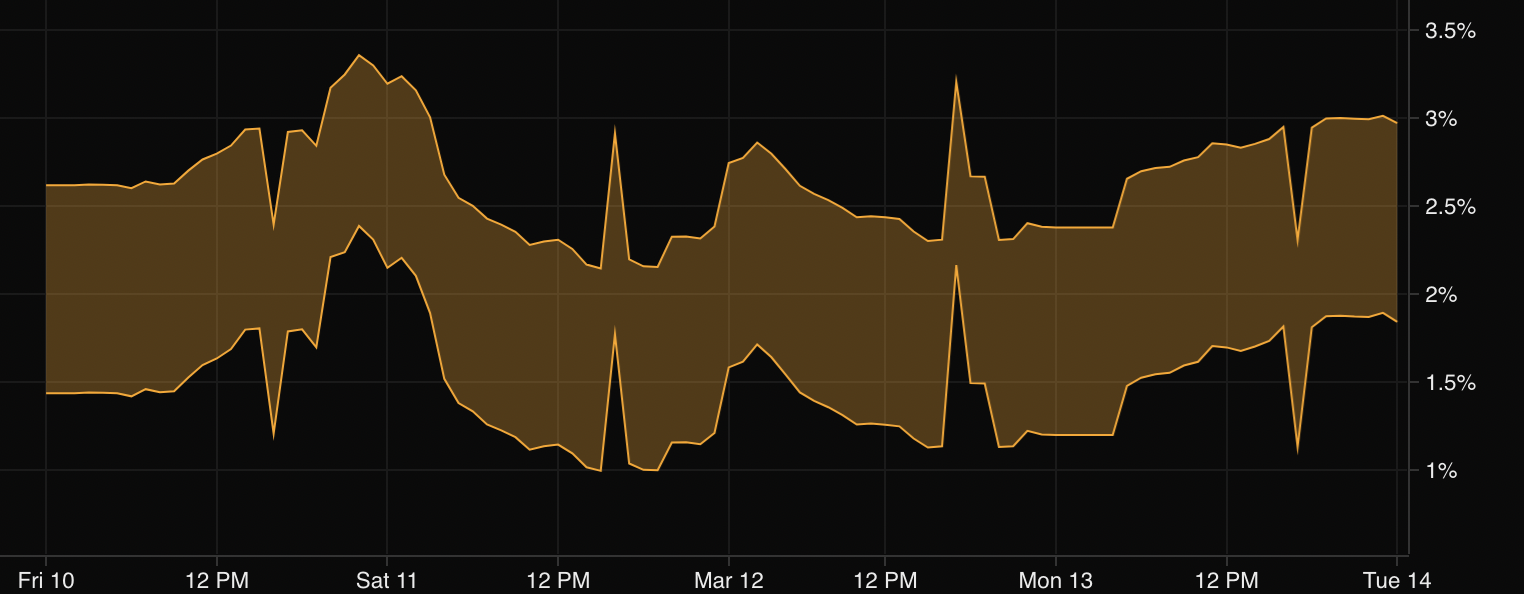Click the 'Mar 12' x-axis label
The height and width of the screenshot is (594, 1524).
[x=729, y=579]
